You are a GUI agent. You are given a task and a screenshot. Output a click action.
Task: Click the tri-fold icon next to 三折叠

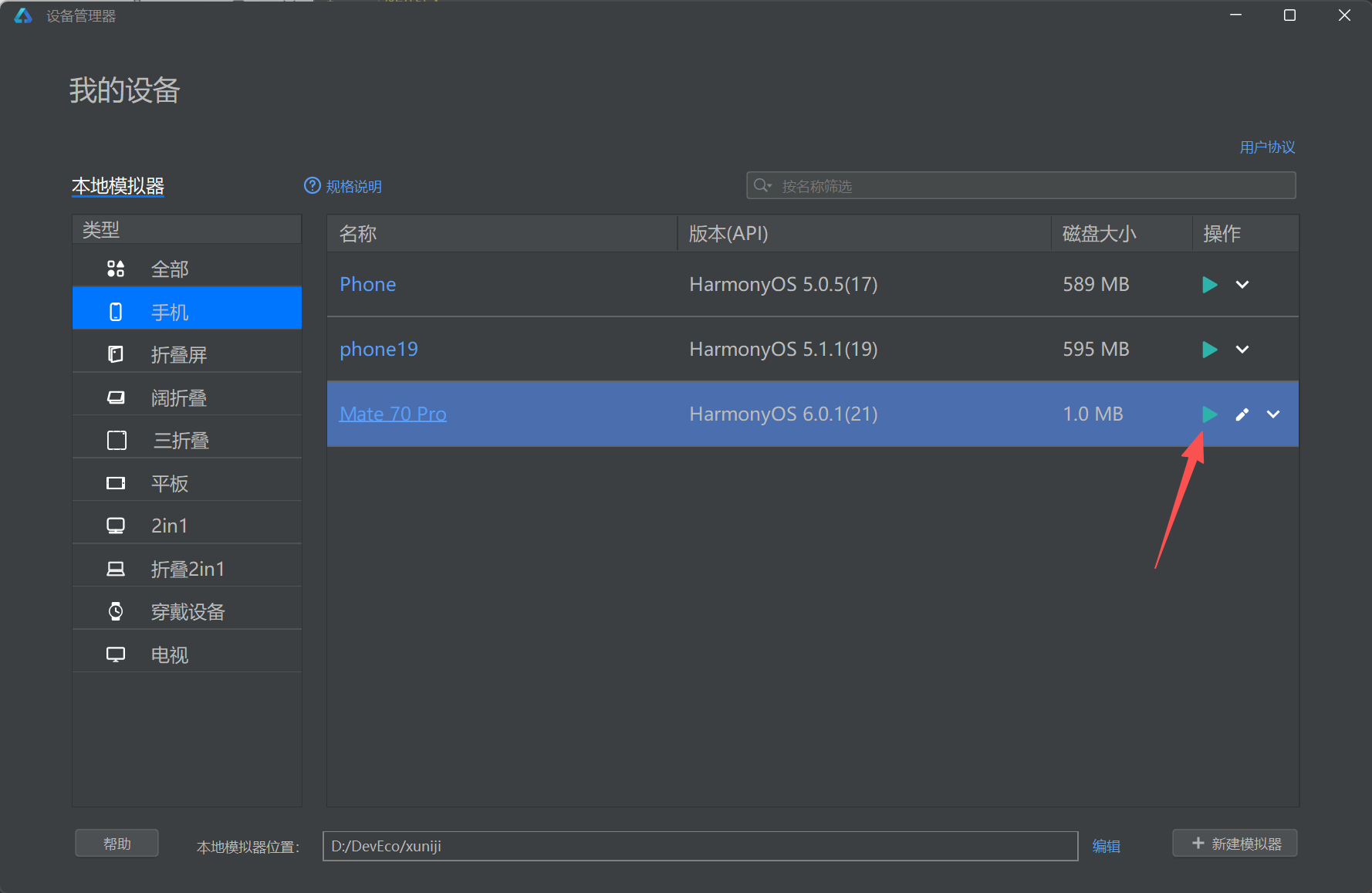(x=117, y=440)
